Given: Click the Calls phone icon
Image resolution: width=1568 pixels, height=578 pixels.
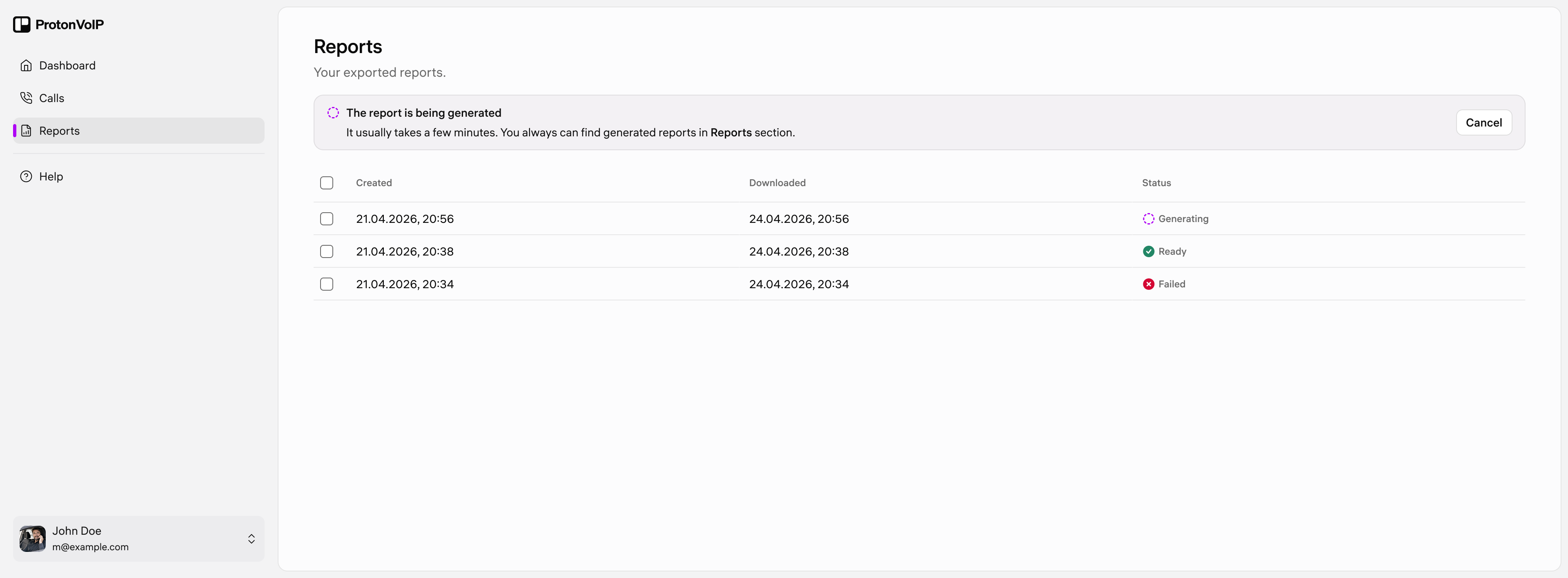Looking at the screenshot, I should [26, 98].
